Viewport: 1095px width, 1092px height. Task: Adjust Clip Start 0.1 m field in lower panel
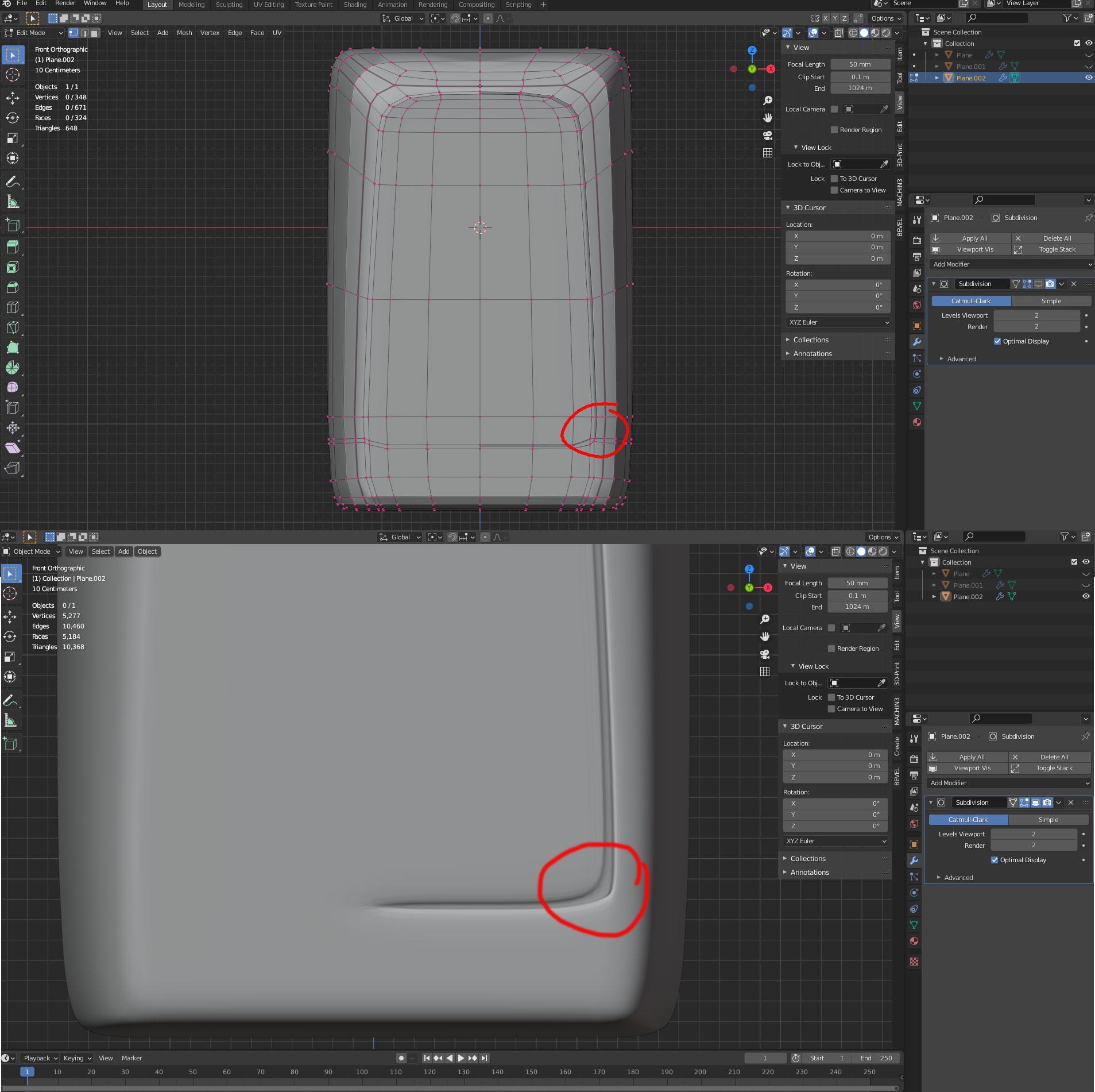(857, 596)
